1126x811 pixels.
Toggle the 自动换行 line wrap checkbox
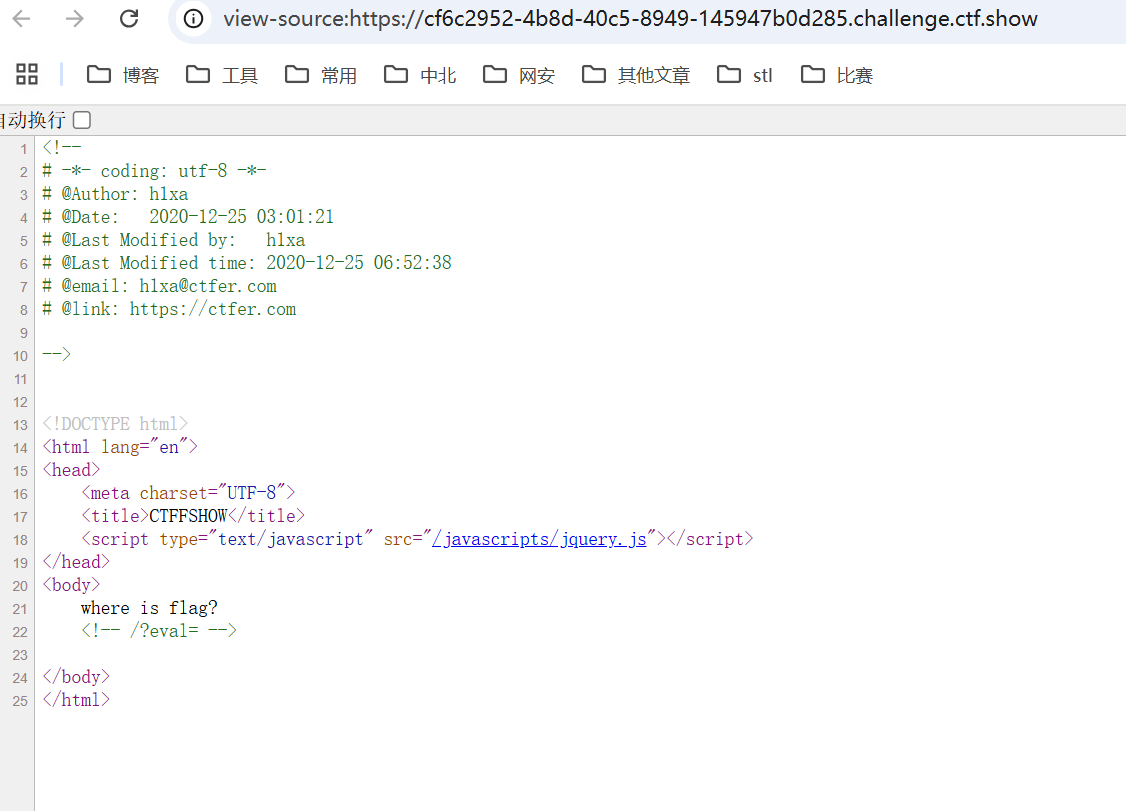tap(82, 120)
